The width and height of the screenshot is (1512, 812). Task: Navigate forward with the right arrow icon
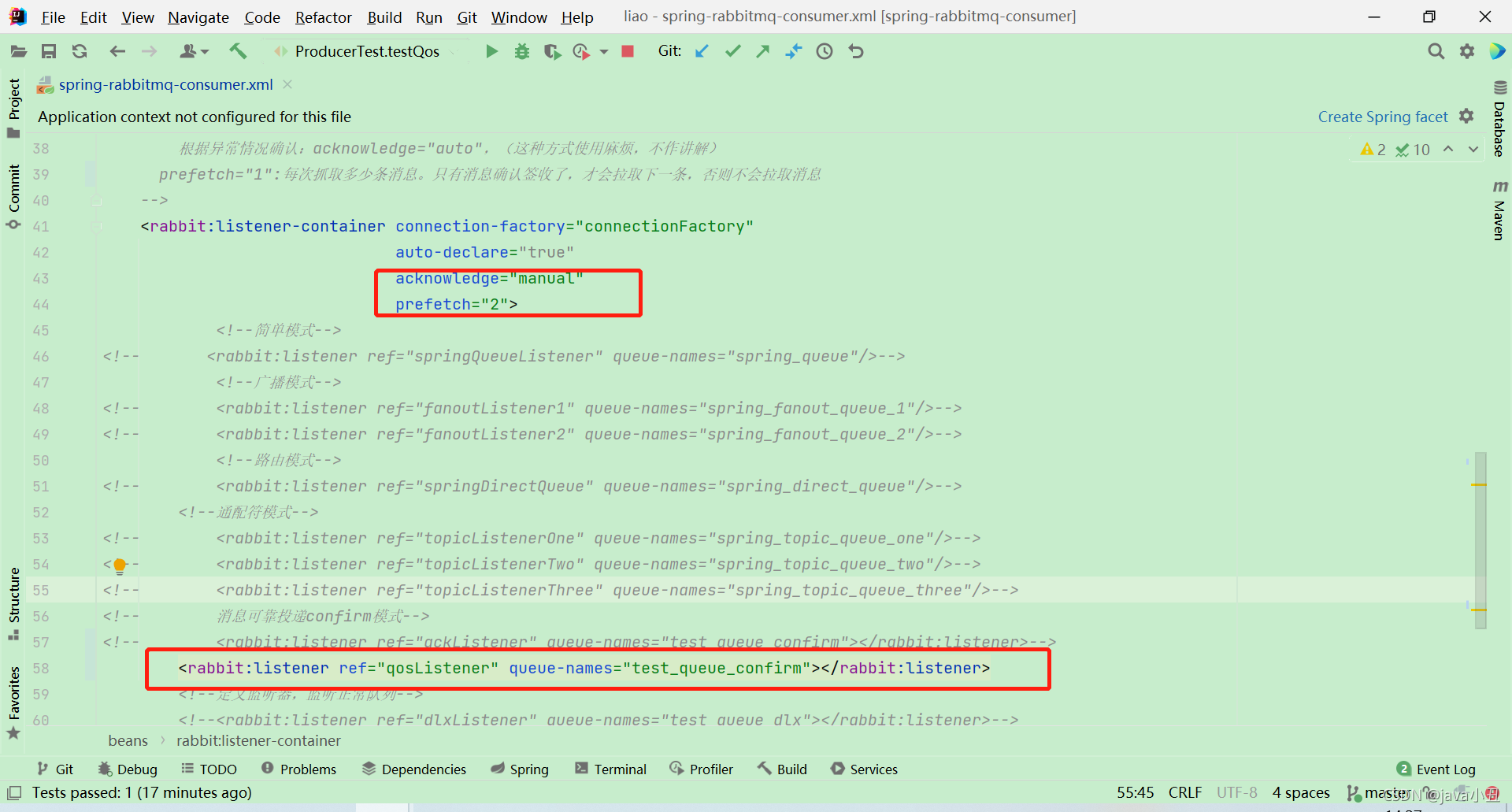149,51
